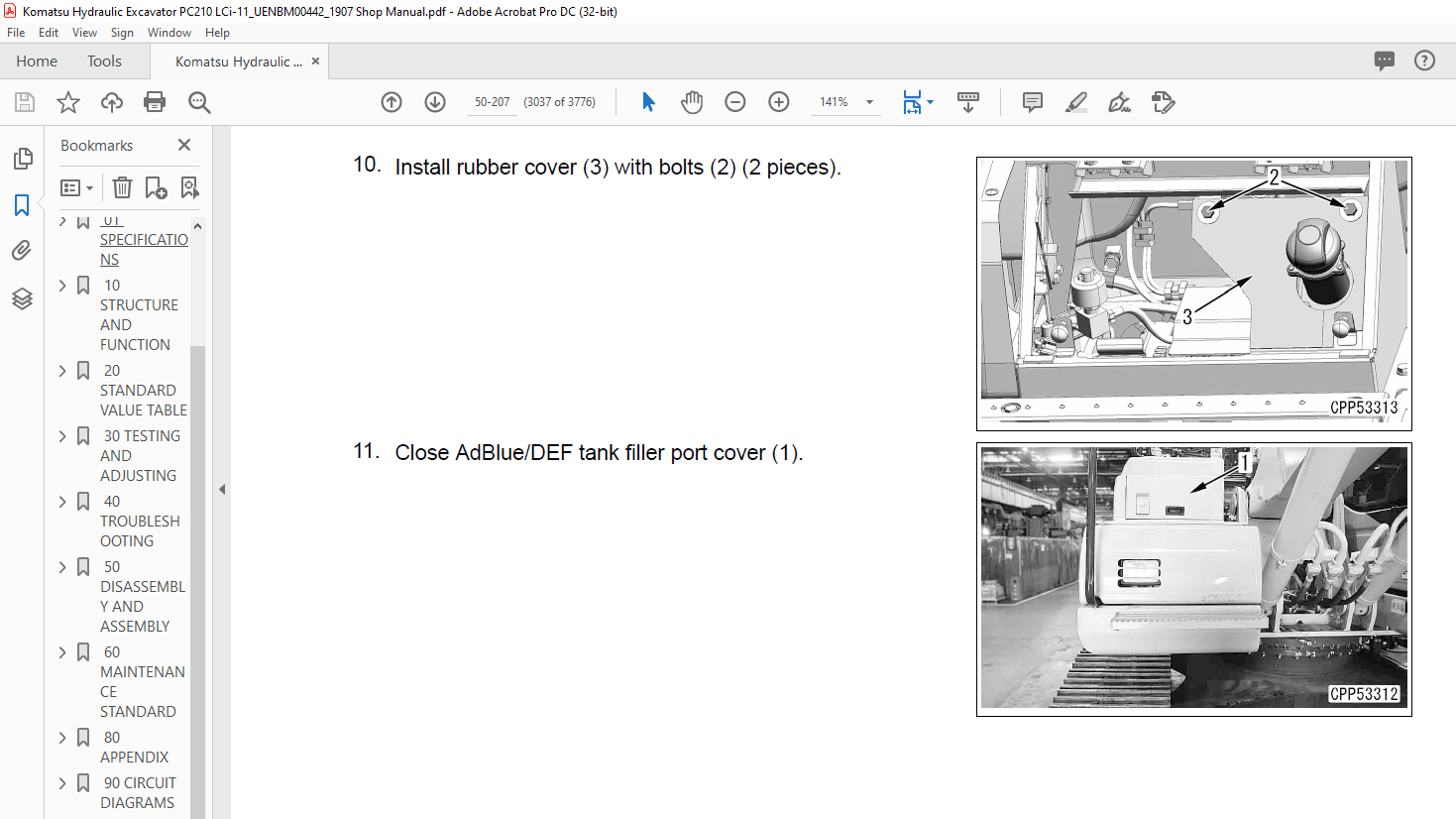
Task: Open the Sign menu
Action: [122, 33]
